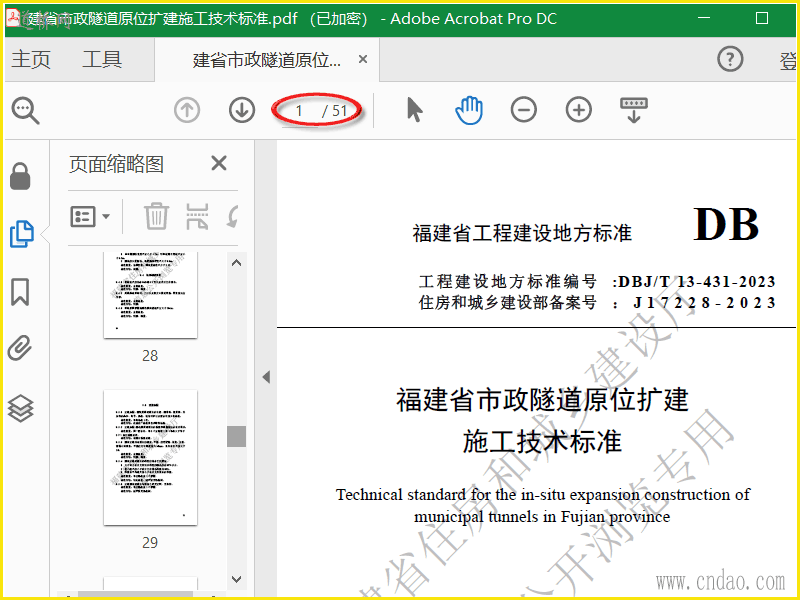Toggle the page thumbnails panel icon
Image resolution: width=800 pixels, height=600 pixels.
coord(22,234)
